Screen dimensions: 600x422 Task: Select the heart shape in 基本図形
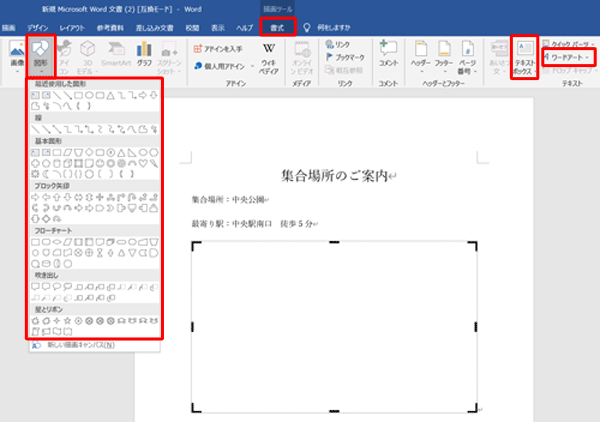143,163
